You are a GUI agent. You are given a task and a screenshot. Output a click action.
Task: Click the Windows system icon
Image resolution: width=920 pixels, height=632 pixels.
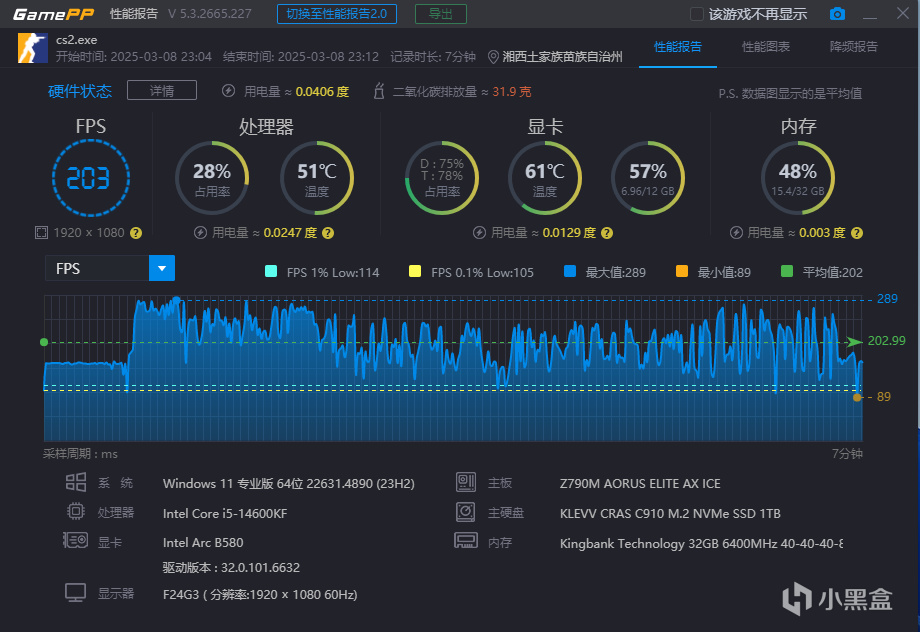pos(76,482)
